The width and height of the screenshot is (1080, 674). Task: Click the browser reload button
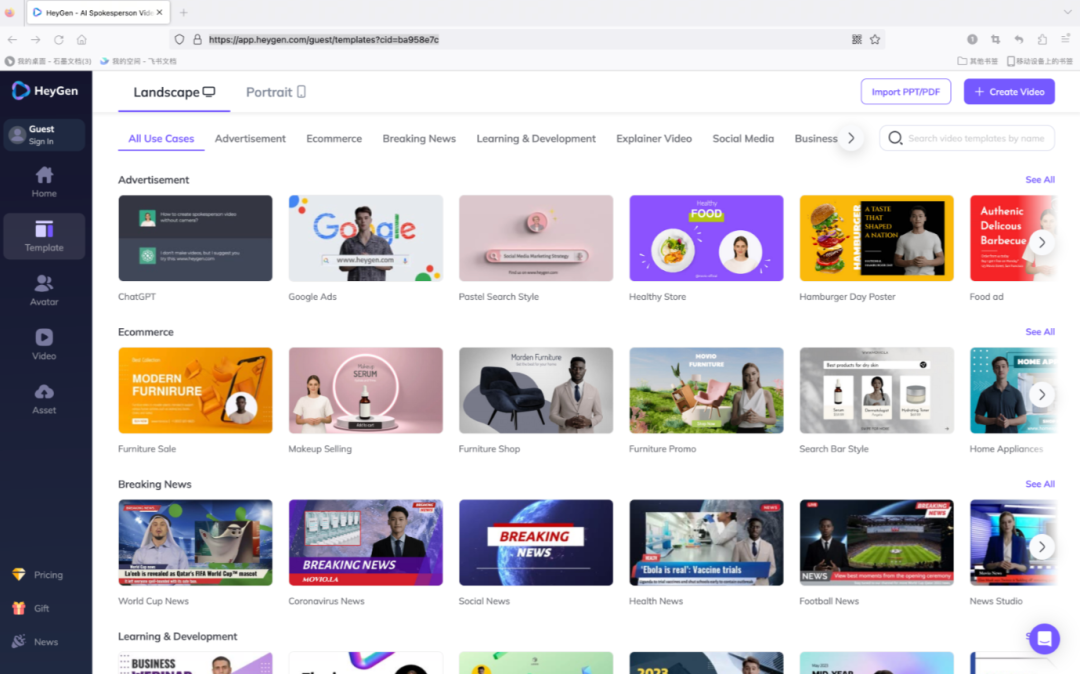click(59, 39)
